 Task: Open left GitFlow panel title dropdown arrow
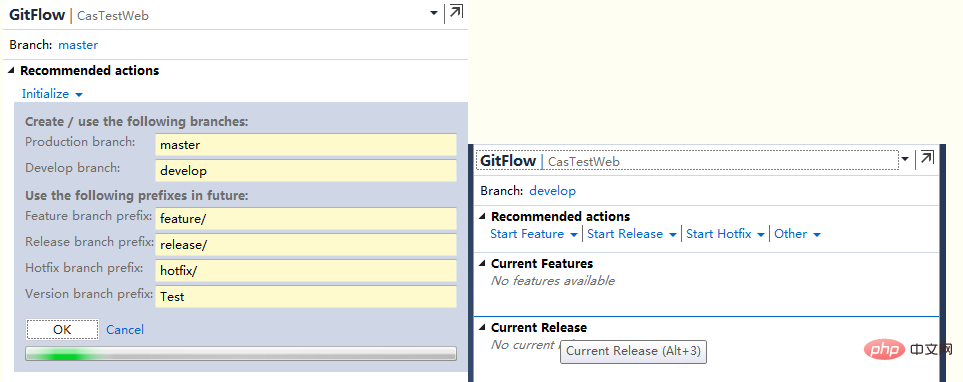click(x=434, y=13)
